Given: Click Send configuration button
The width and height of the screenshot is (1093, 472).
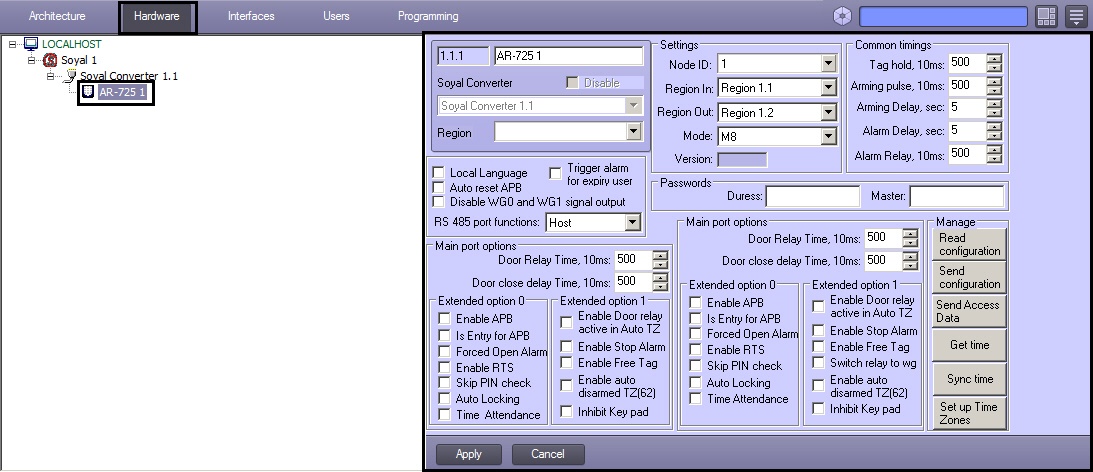Looking at the screenshot, I should coord(969,277).
